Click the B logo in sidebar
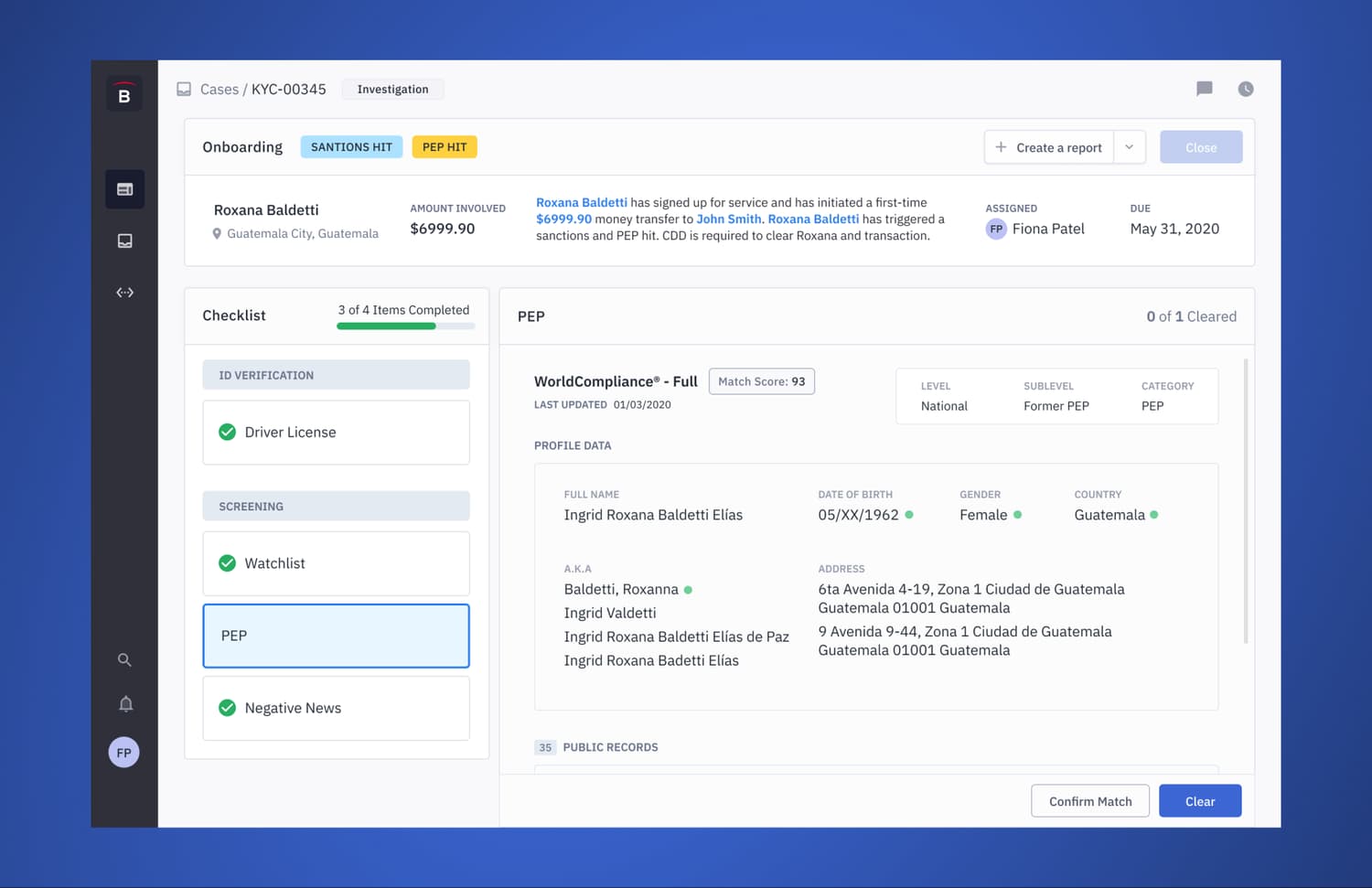The image size is (1372, 888). click(124, 94)
